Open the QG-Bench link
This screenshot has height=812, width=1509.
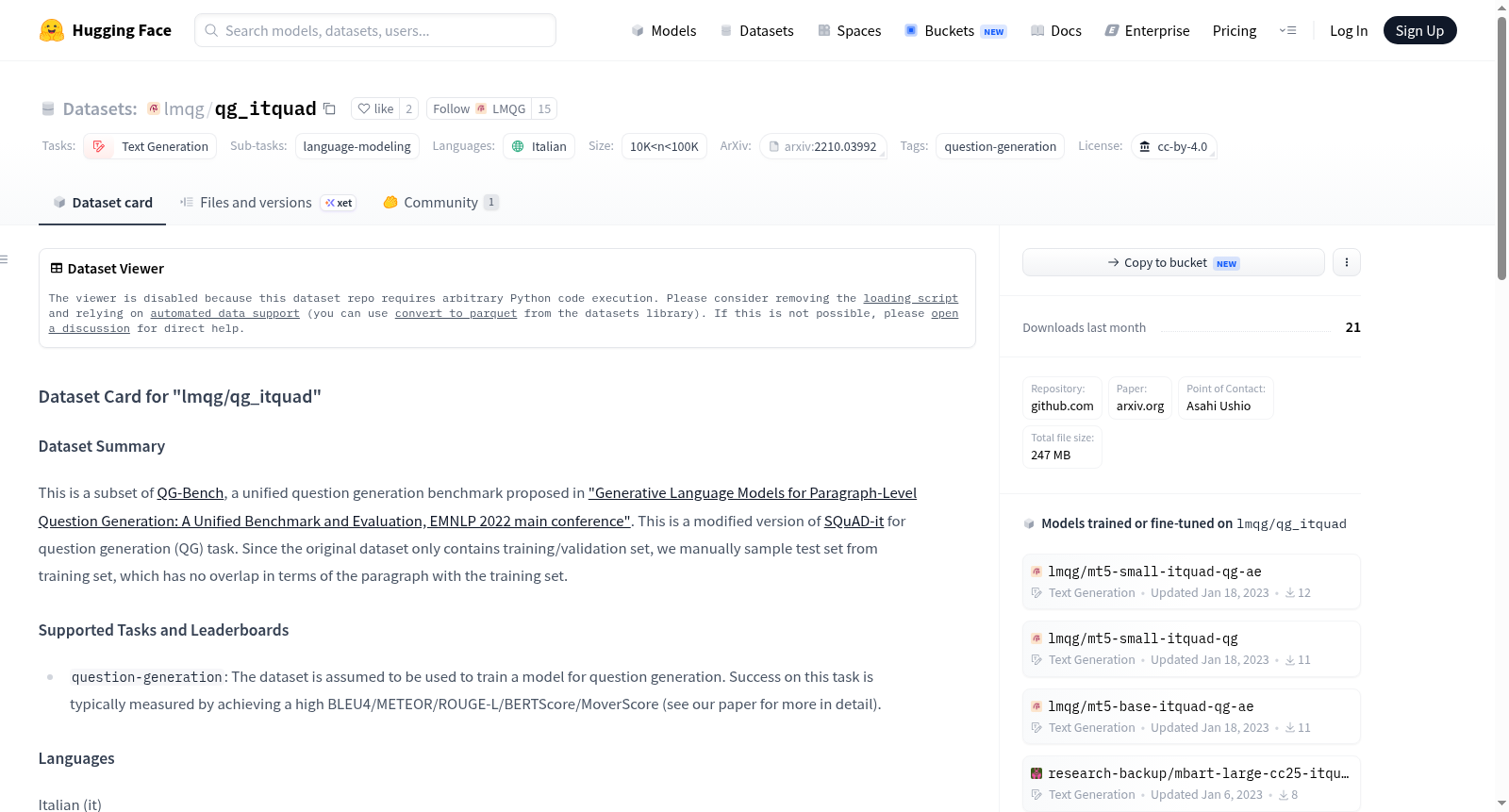[191, 492]
